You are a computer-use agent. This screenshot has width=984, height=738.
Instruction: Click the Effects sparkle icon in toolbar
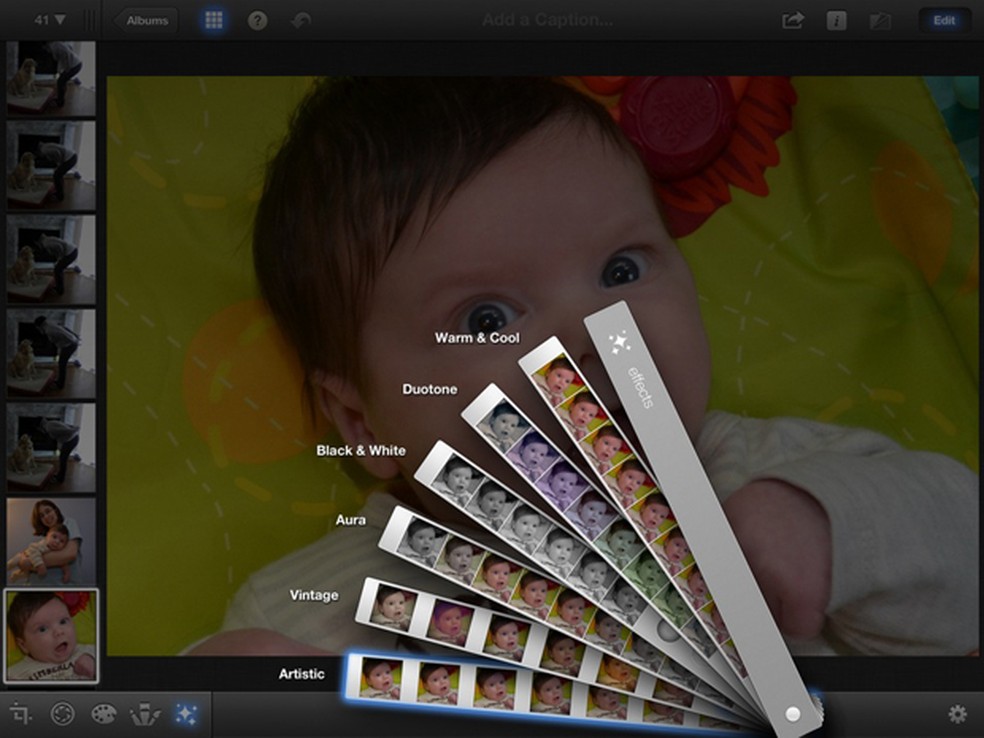click(x=186, y=714)
